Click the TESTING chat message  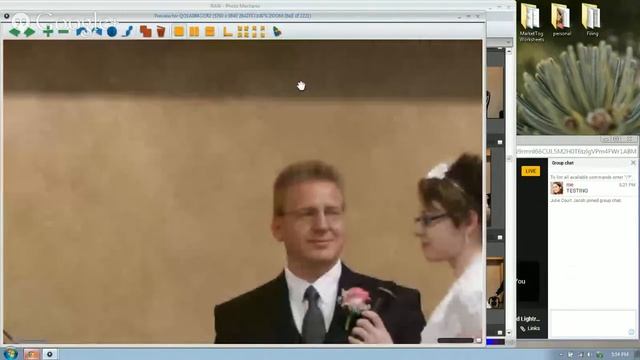[x=577, y=191]
